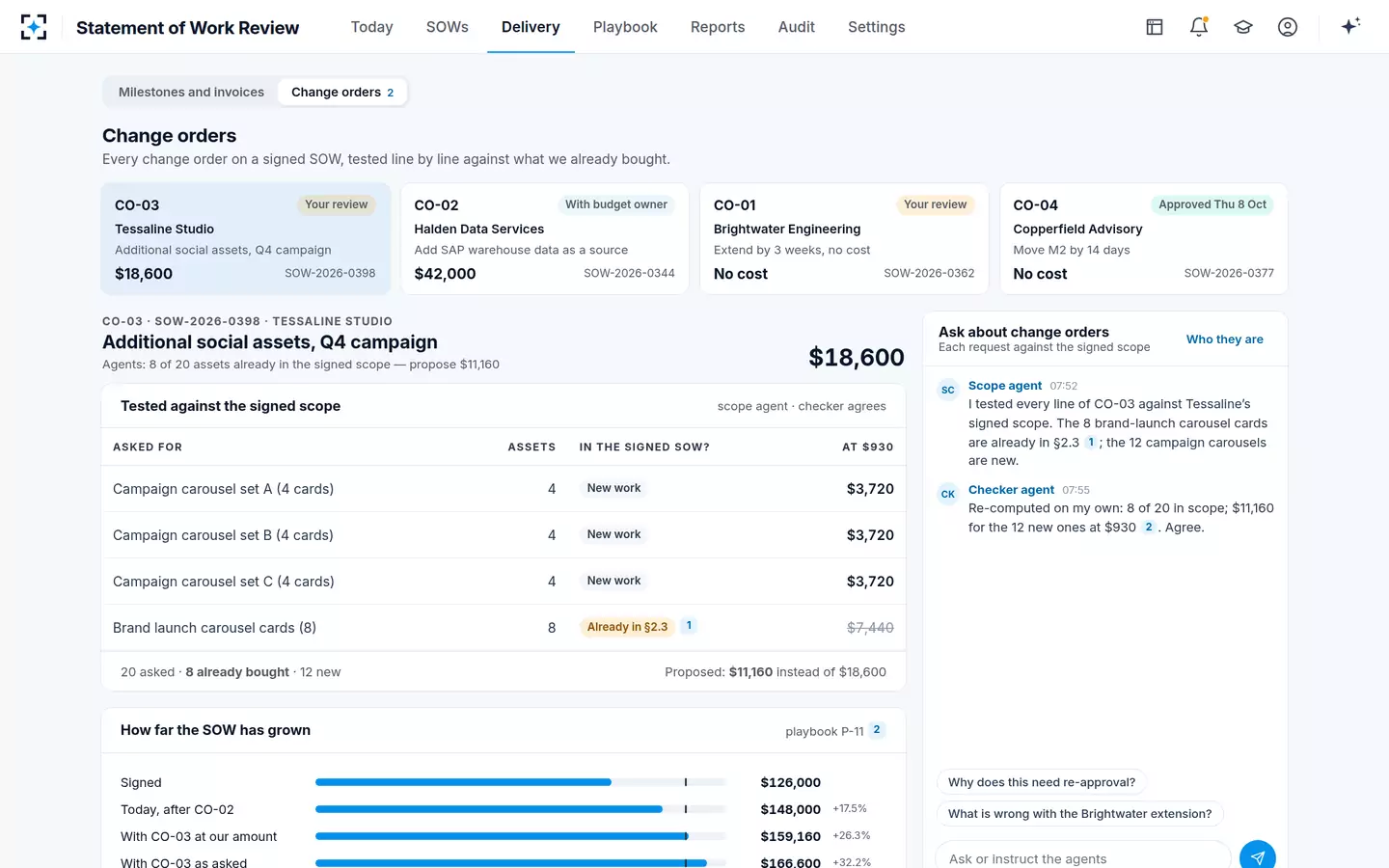Click the CK checker agent avatar
Image resolution: width=1389 pixels, height=868 pixels.
tap(948, 494)
